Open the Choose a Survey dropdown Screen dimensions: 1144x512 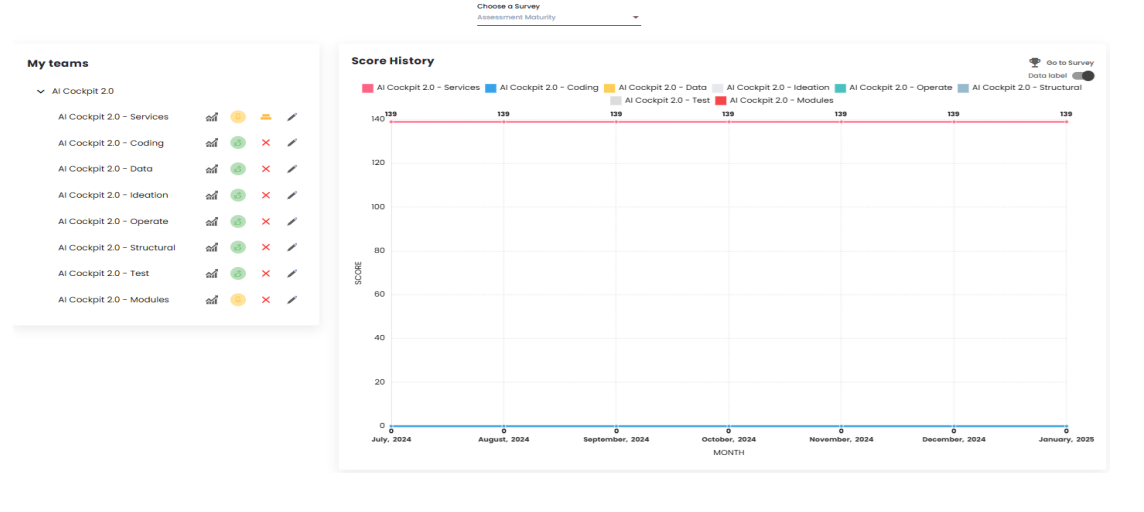pyautogui.click(x=558, y=17)
